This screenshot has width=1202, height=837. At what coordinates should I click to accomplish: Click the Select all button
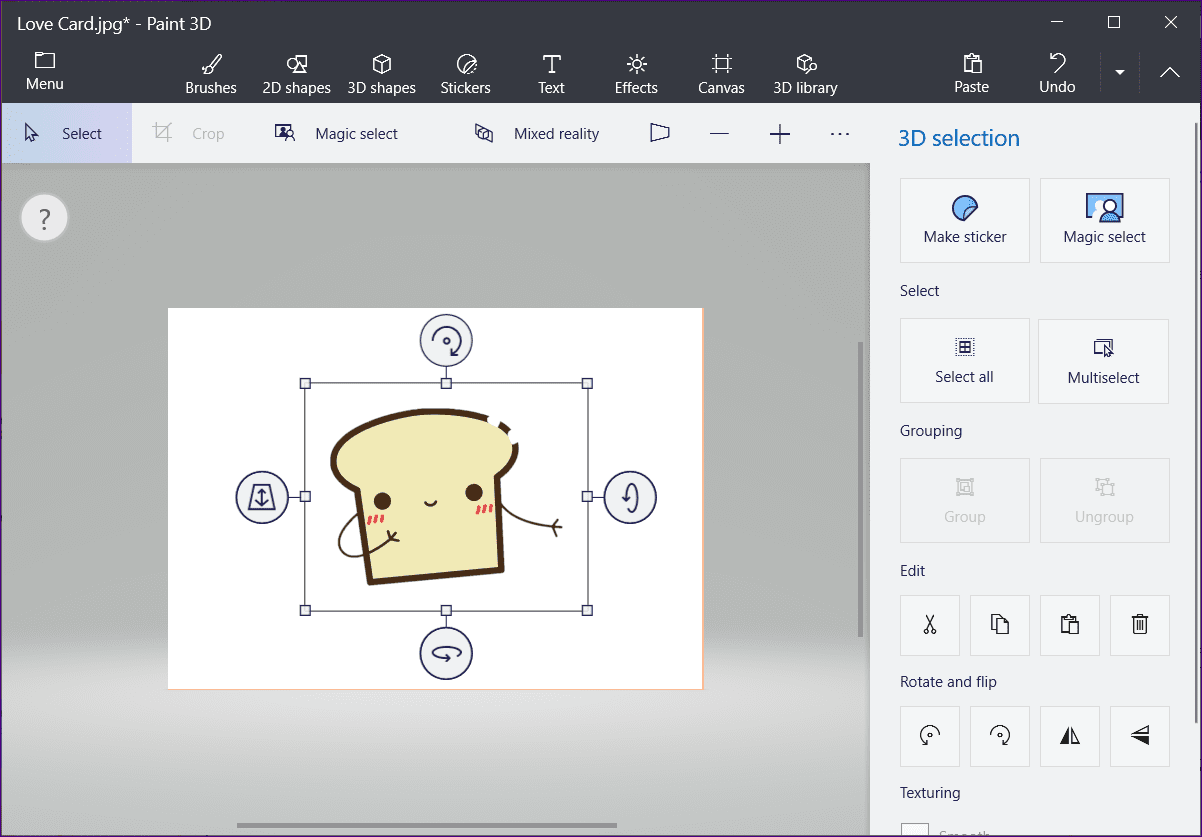pos(965,361)
